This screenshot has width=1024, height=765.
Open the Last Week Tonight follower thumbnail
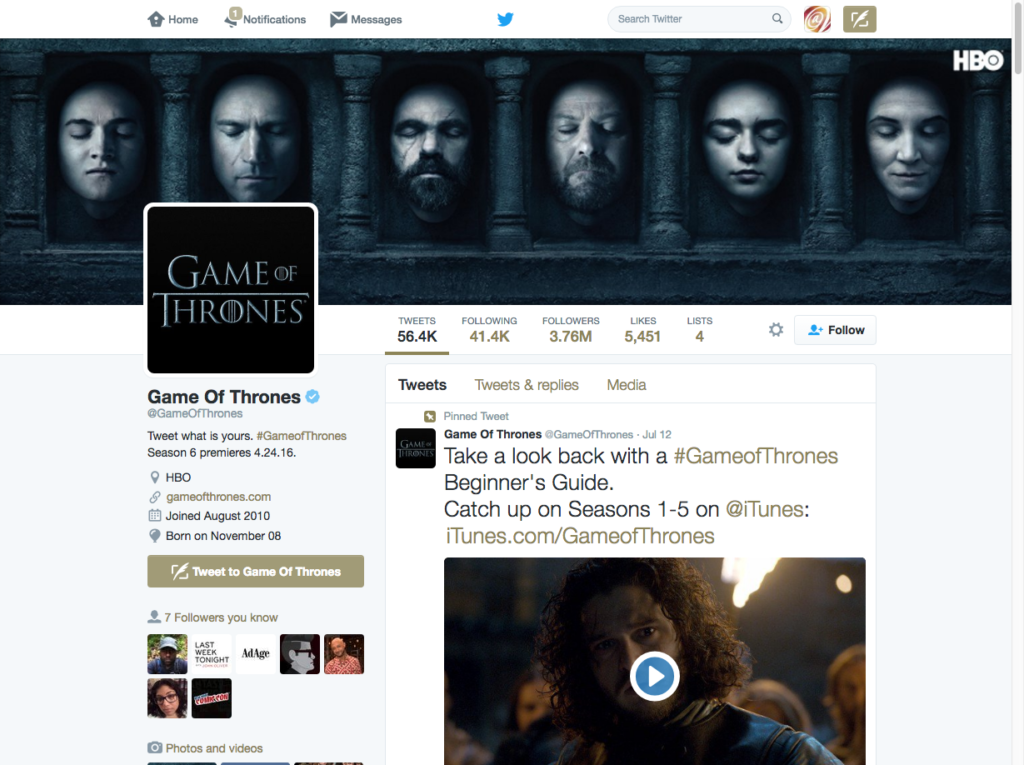click(x=211, y=654)
